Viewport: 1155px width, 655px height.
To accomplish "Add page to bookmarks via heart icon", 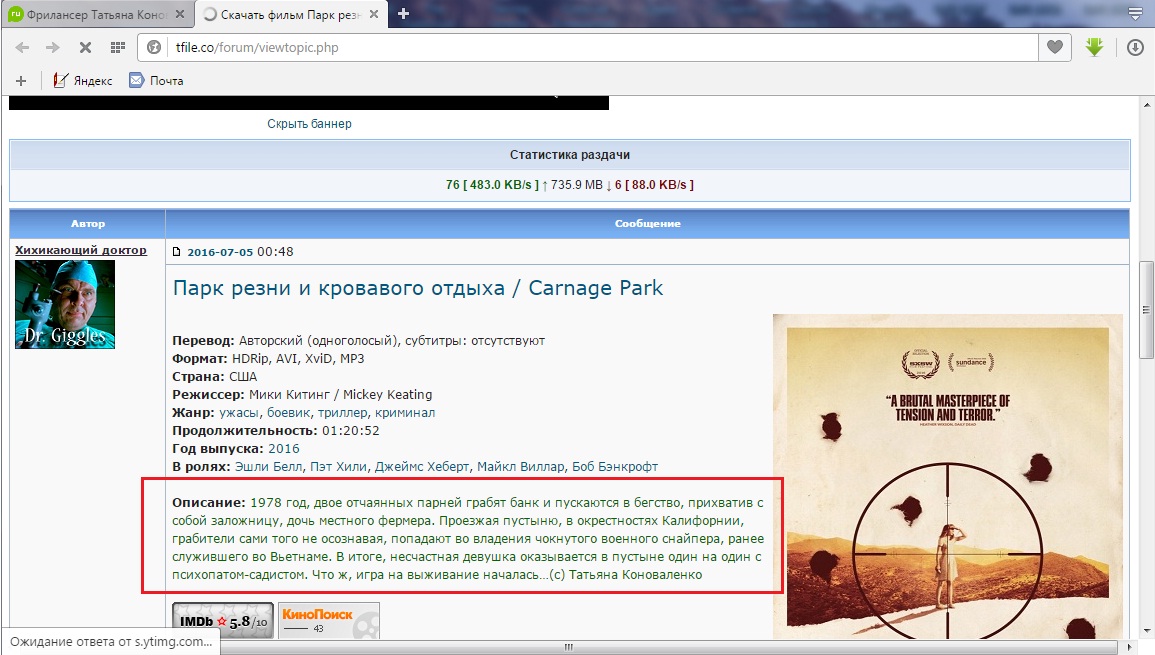I will [1055, 47].
